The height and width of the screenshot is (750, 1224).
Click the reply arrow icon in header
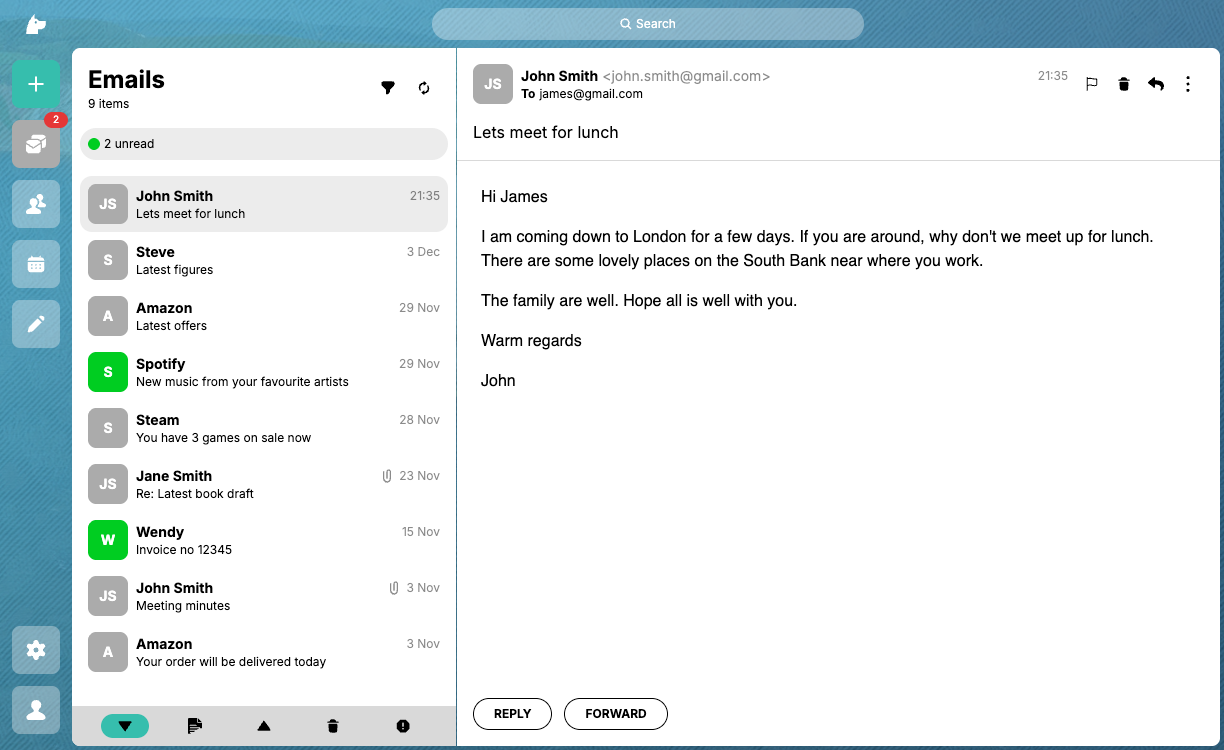(x=1156, y=84)
